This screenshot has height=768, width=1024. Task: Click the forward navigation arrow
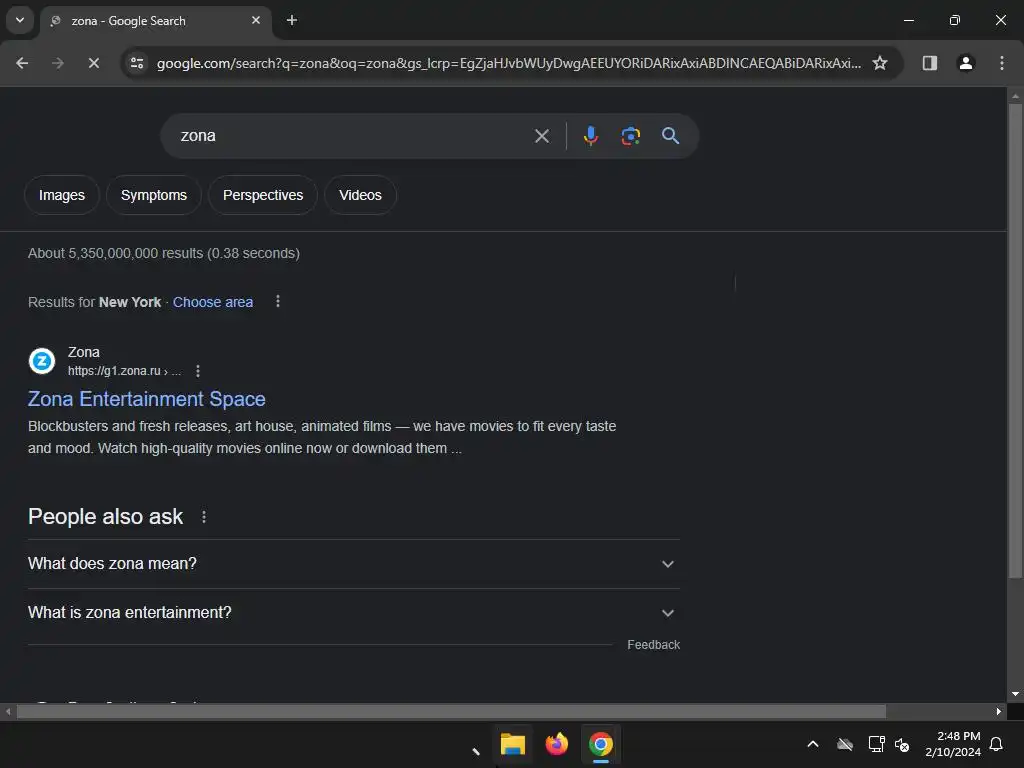(57, 63)
